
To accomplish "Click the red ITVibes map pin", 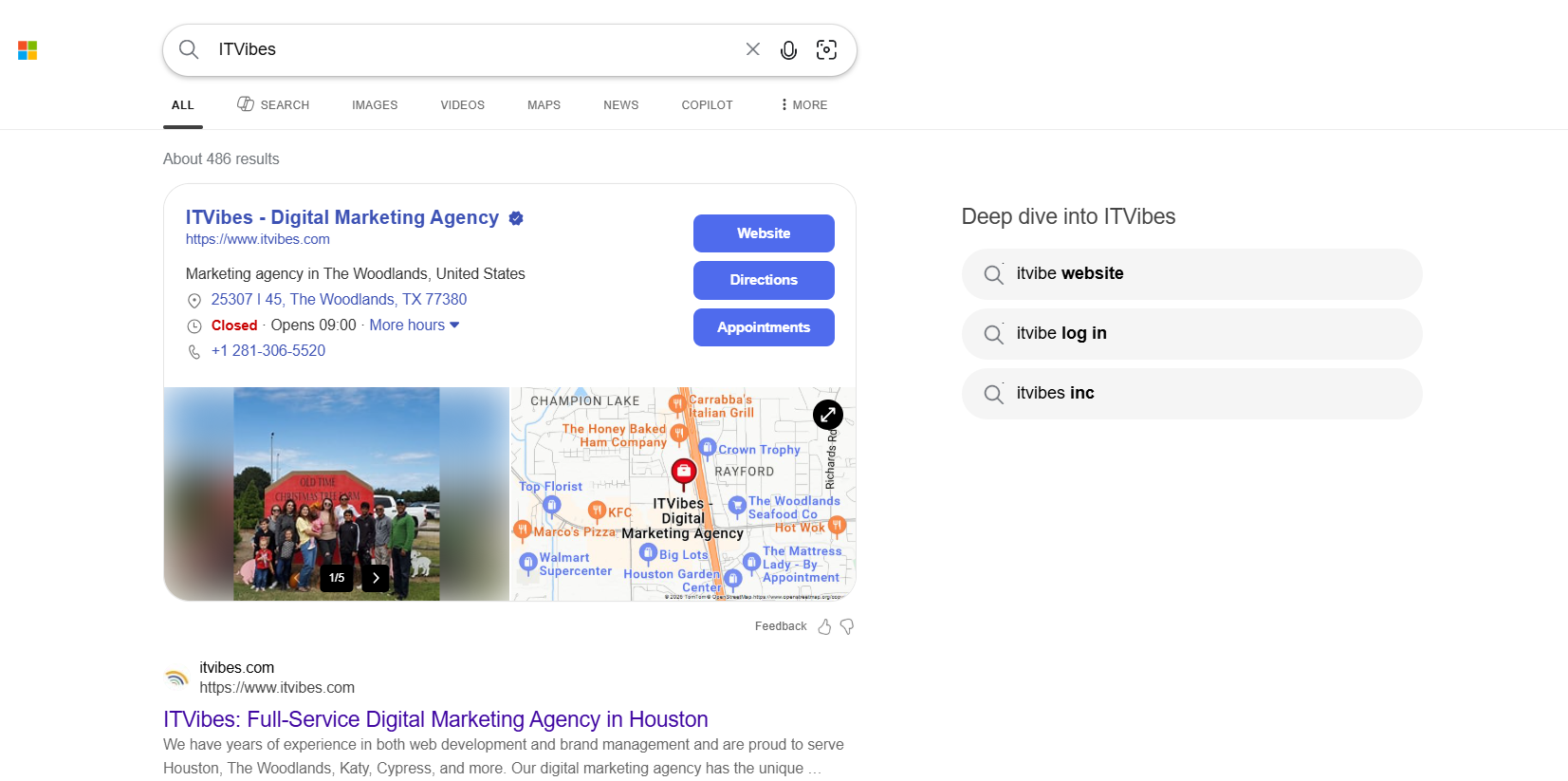I will click(x=684, y=471).
